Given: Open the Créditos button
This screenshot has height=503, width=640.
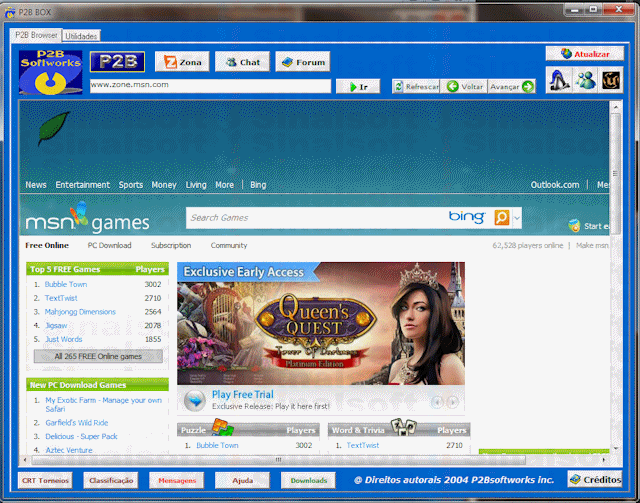Looking at the screenshot, I should (595, 479).
